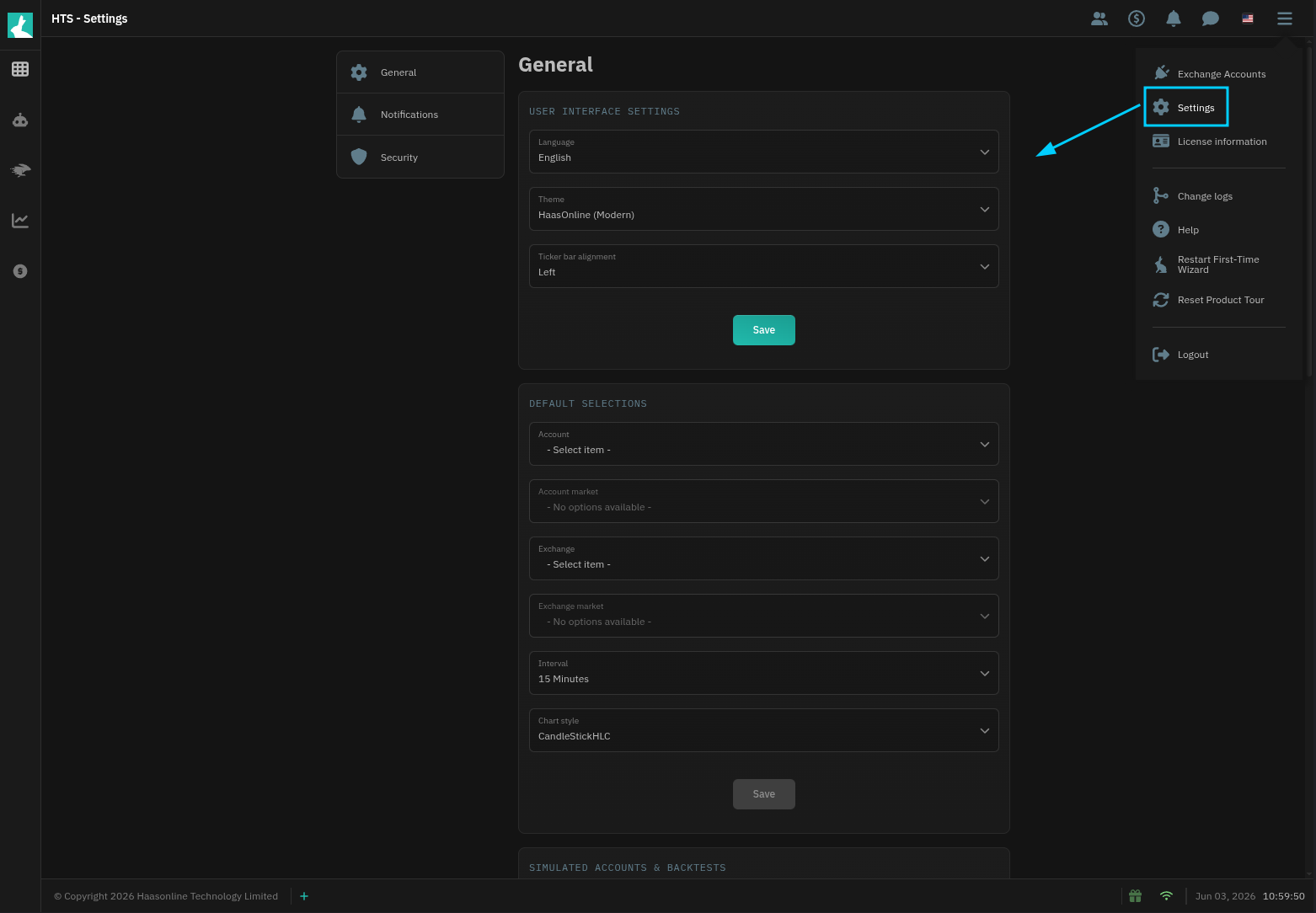
Task: Choose Logout menu entry
Action: [x=1218, y=355]
